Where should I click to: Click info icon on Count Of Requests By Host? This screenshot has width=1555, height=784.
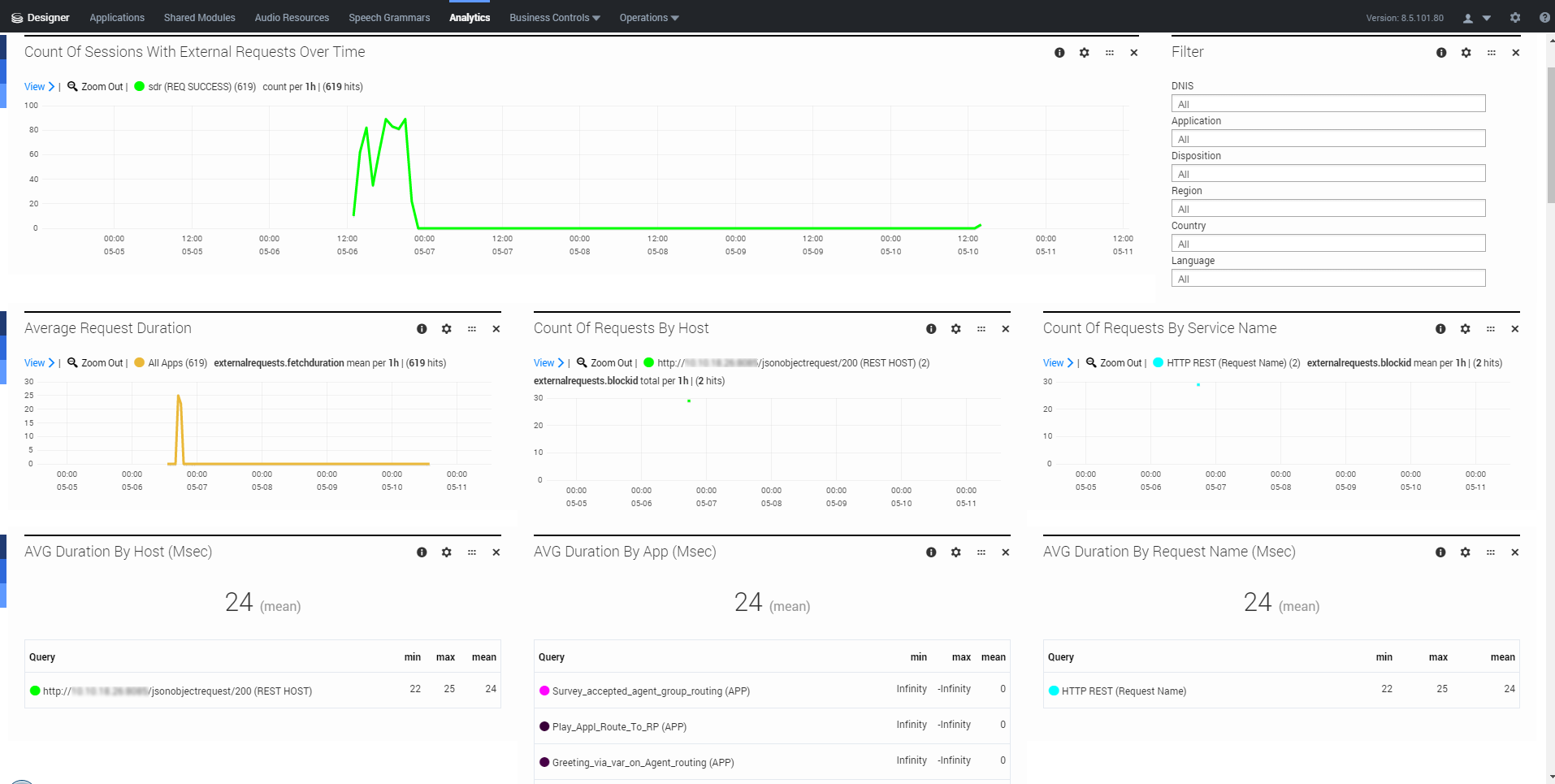(931, 329)
